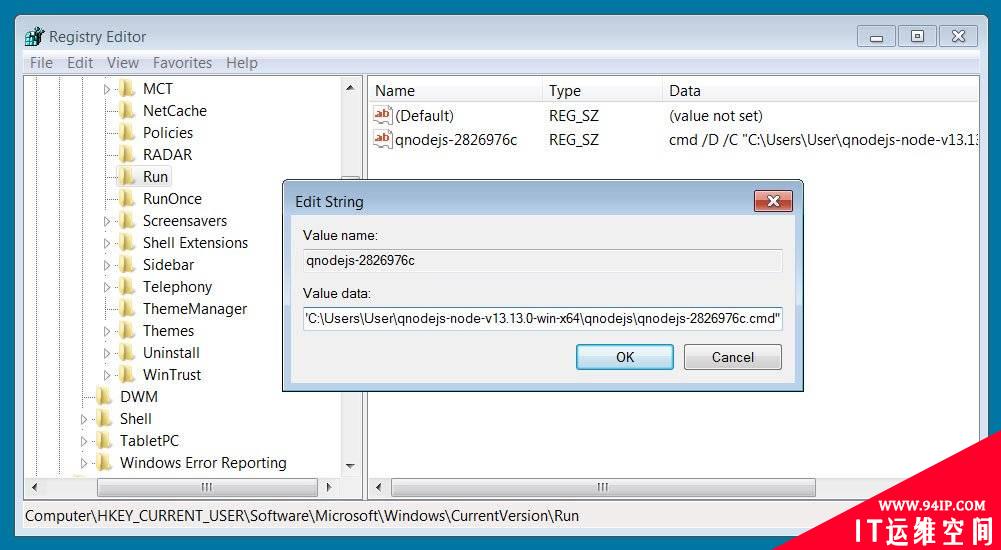Expand the Themes tree node
Viewport: 1001px width, 550px height.
tap(107, 331)
